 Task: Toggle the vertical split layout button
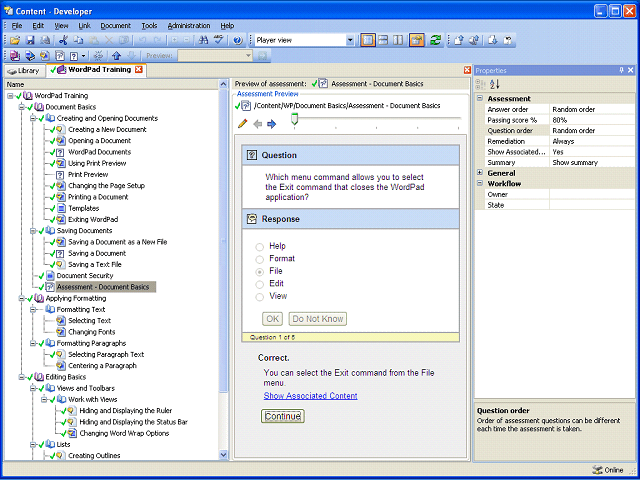pos(398,40)
